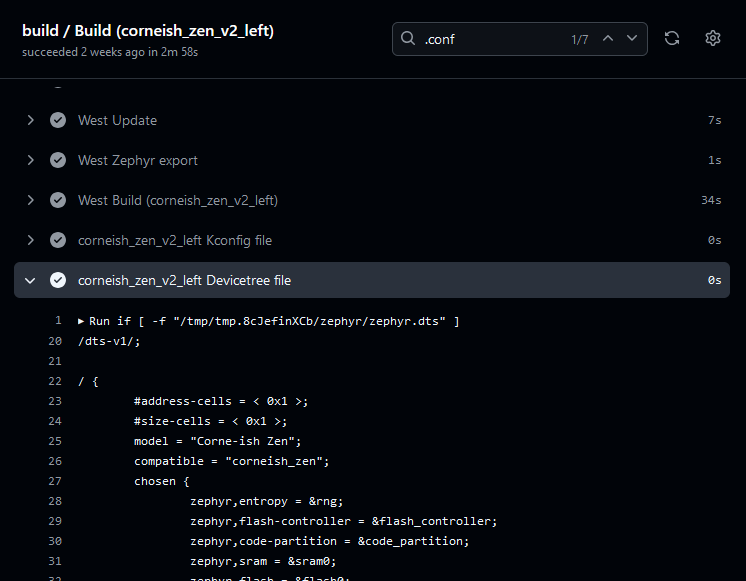This screenshot has width=746, height=581.
Task: Open the log settings gear menu
Action: coord(713,38)
